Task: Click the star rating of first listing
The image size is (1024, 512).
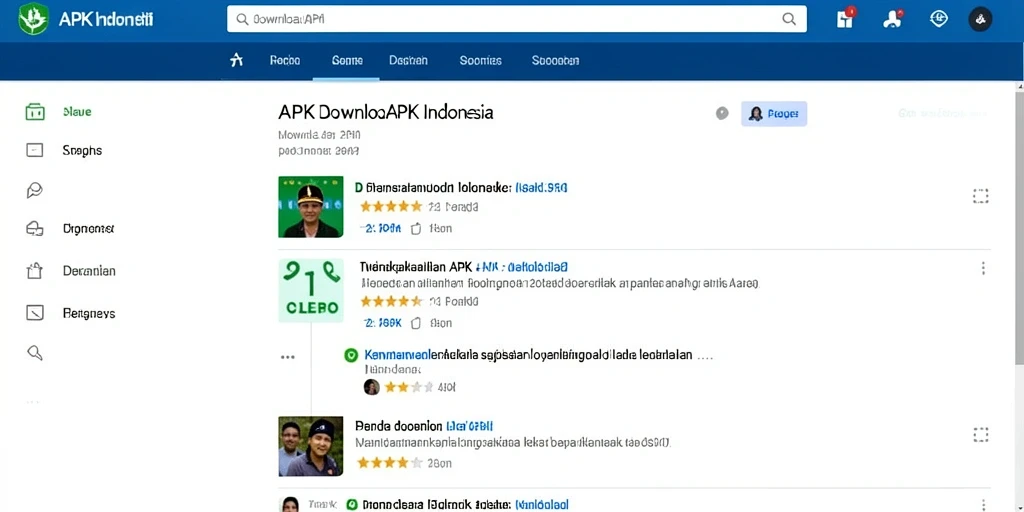Action: pyautogui.click(x=391, y=207)
